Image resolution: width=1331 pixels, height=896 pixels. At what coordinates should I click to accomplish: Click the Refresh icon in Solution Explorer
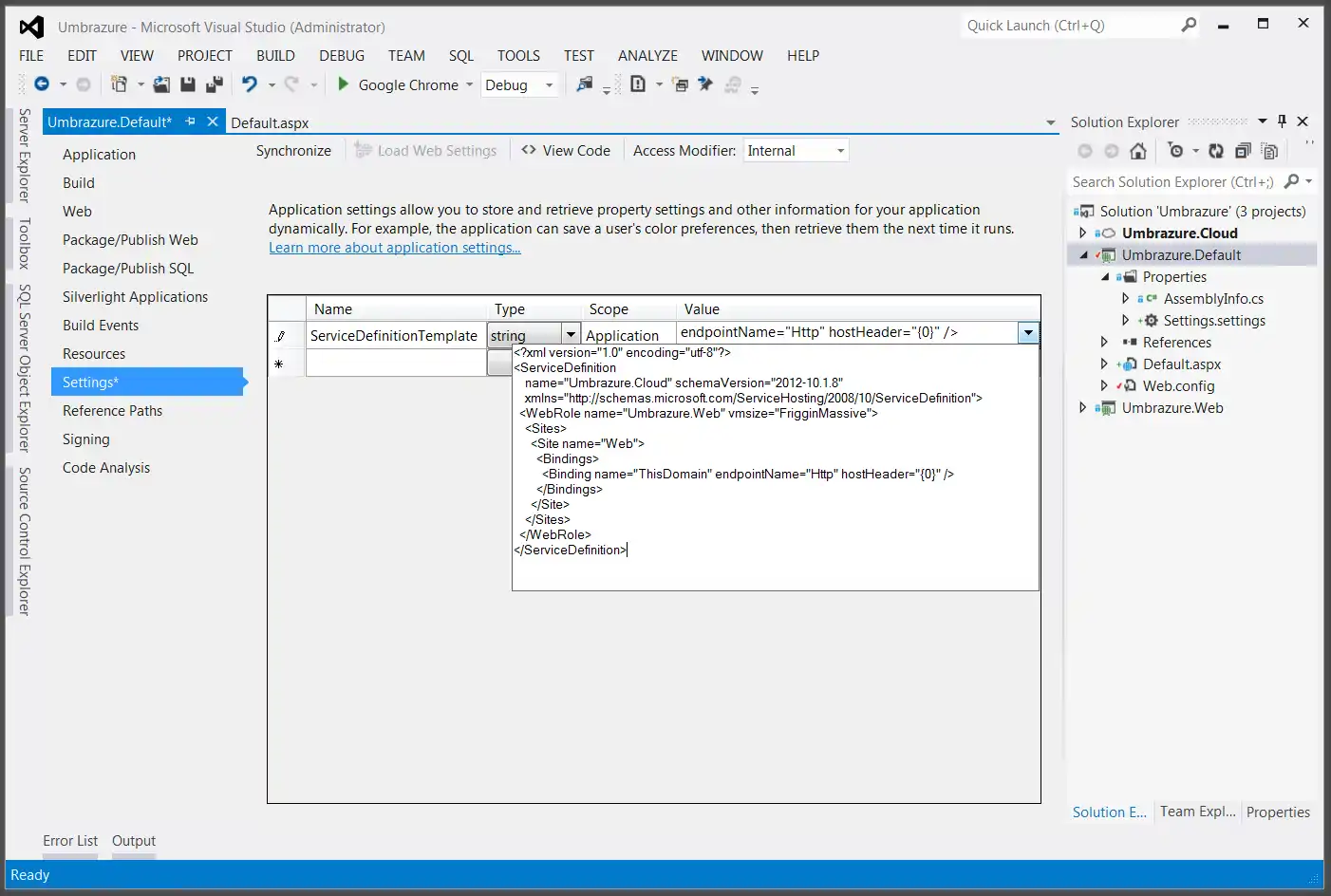coord(1216,151)
